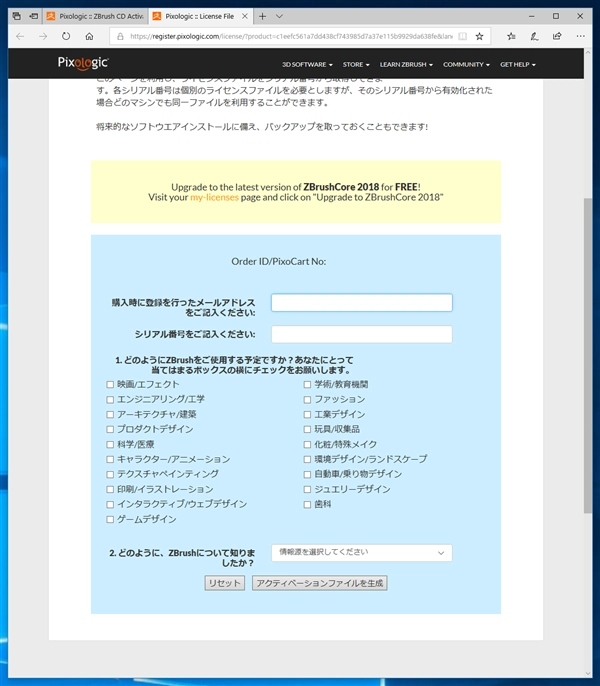Maximize the browser window
This screenshot has width=600, height=686.
coord(556,16)
